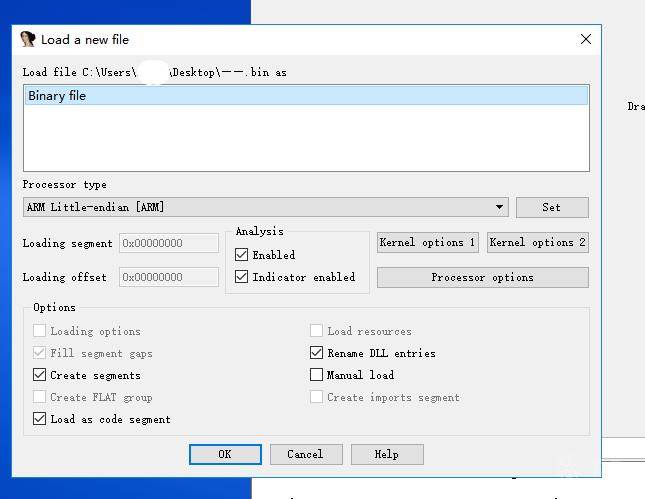This screenshot has width=645, height=499.
Task: Confirm with the OK button
Action: 225,454
